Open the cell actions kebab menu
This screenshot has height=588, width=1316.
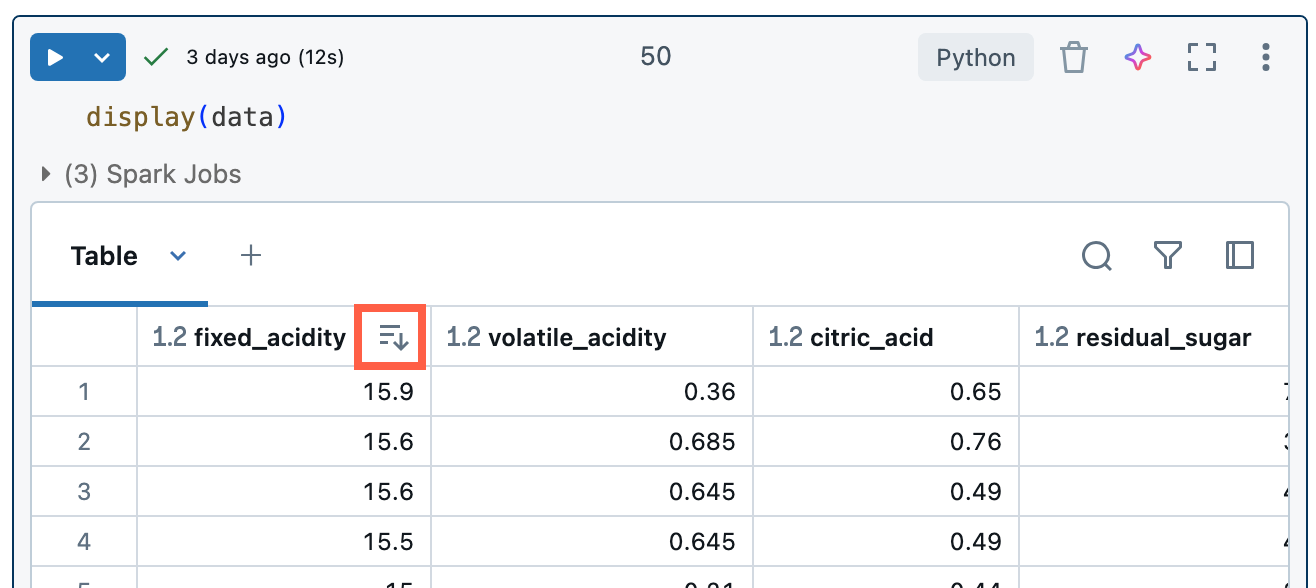(x=1265, y=57)
